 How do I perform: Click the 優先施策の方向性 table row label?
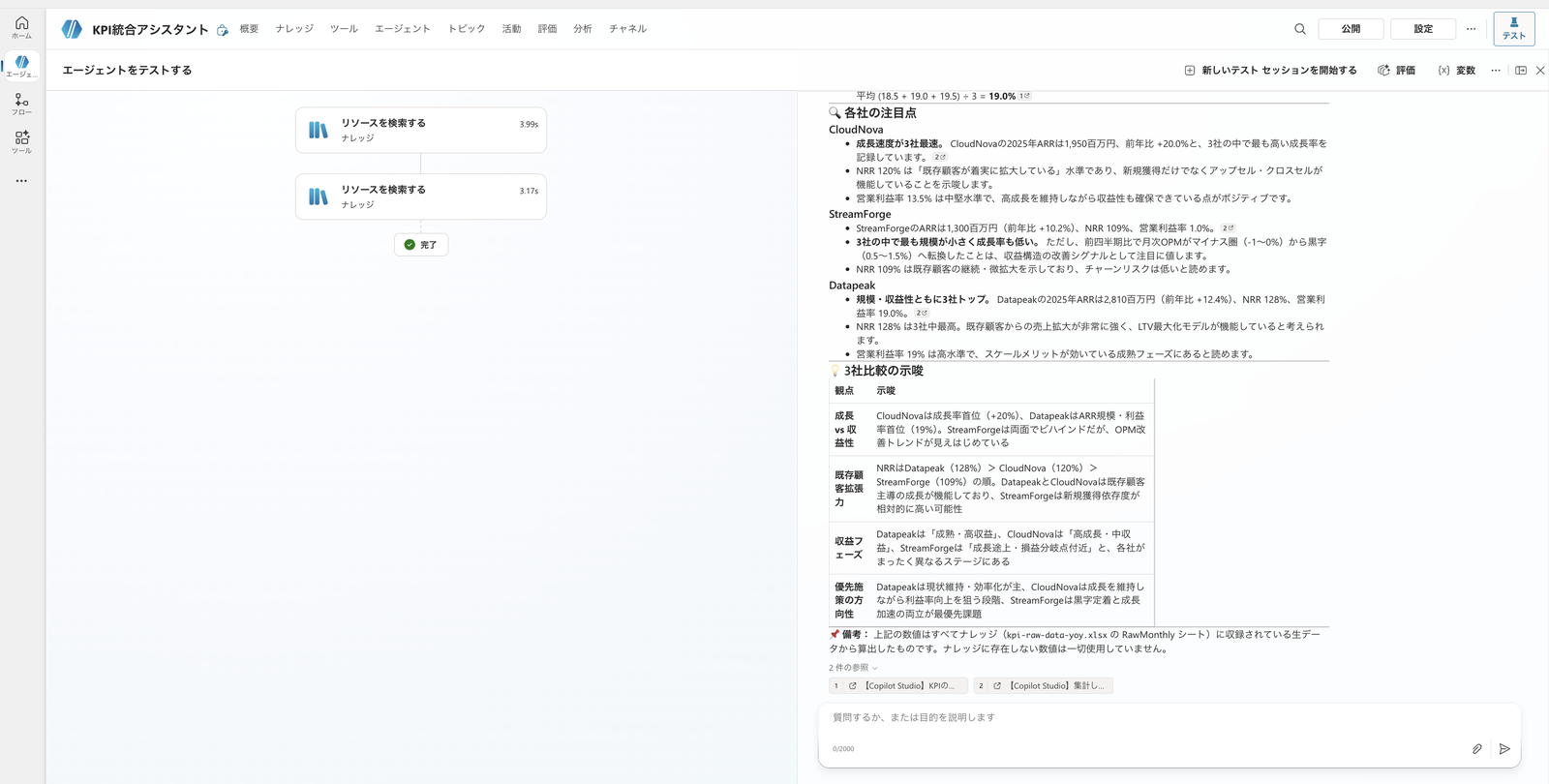[849, 600]
